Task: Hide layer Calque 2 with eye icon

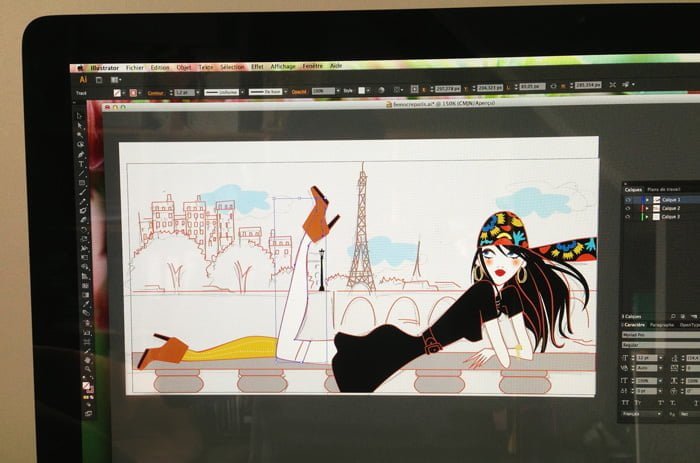Action: [628, 209]
